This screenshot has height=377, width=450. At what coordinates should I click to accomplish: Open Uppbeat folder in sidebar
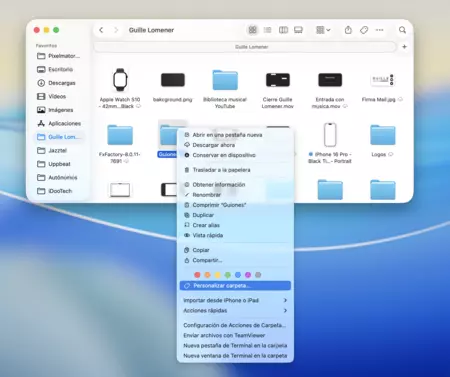click(59, 164)
